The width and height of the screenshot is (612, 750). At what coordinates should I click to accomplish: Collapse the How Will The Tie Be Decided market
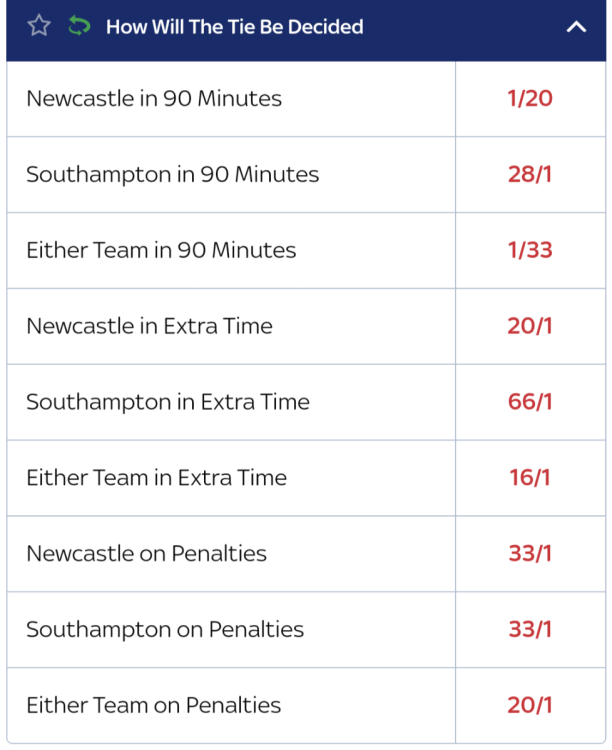[576, 27]
